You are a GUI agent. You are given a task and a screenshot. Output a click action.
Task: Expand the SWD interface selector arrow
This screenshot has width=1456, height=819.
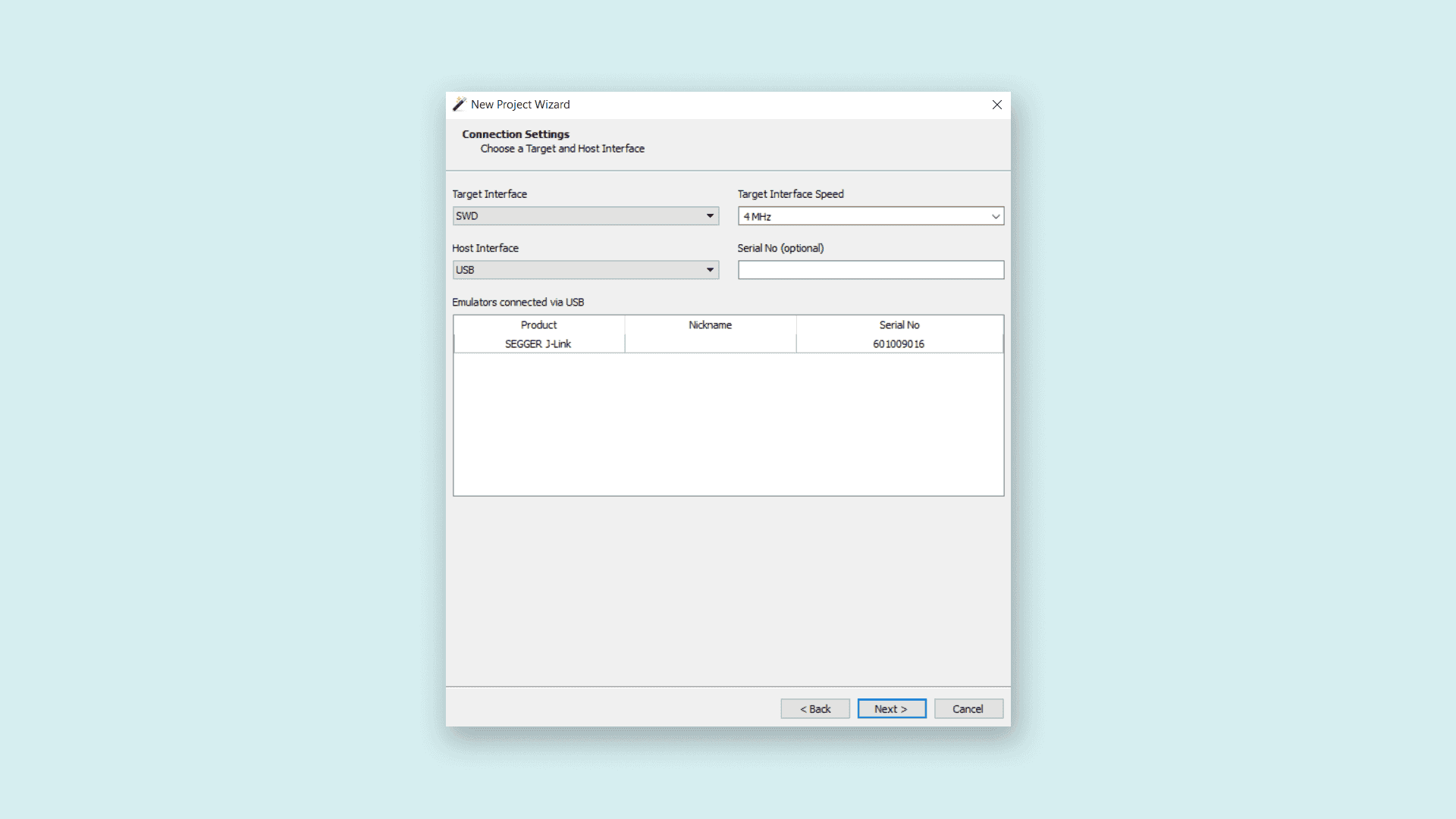click(x=710, y=216)
